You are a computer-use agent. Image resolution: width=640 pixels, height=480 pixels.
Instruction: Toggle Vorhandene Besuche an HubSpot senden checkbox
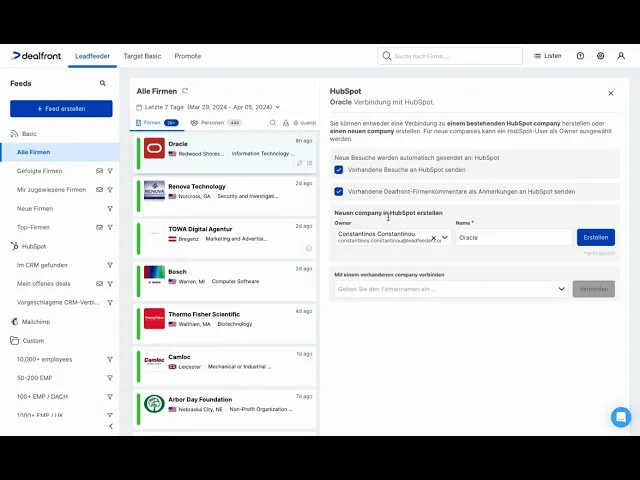tap(338, 170)
